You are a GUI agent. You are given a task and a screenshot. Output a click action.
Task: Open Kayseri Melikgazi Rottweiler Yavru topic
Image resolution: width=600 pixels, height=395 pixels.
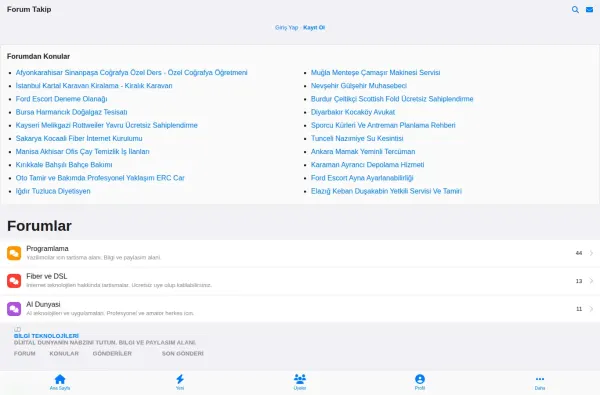pos(107,125)
